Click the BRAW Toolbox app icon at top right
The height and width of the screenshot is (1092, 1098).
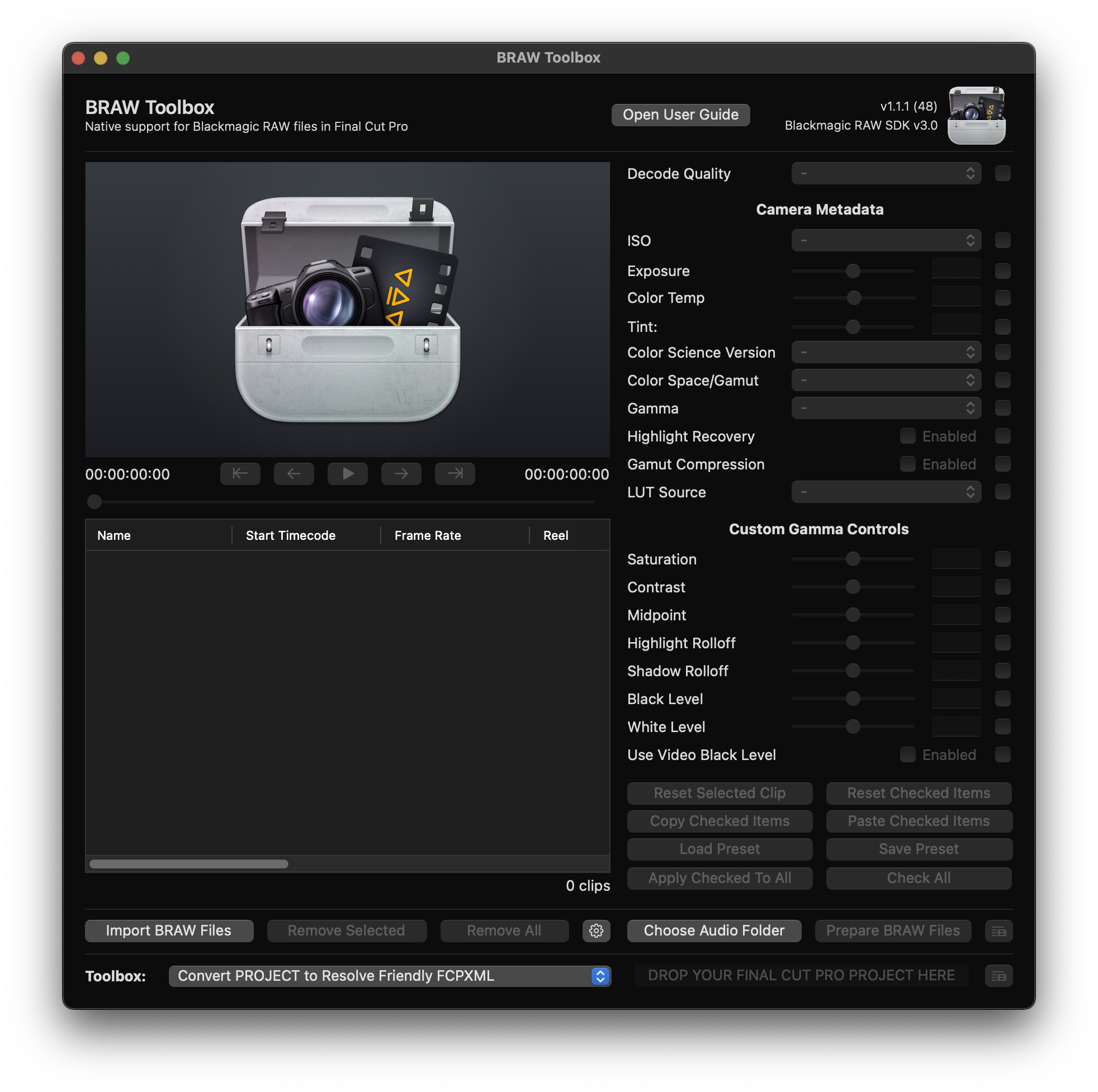coord(976,115)
